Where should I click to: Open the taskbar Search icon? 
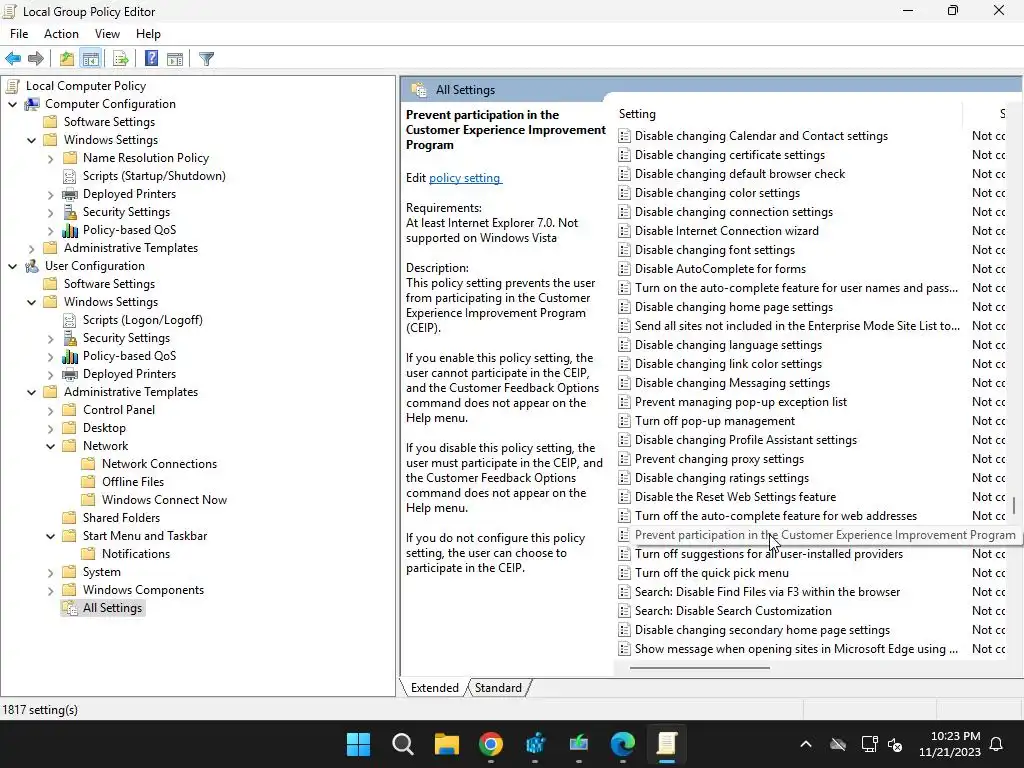[403, 744]
